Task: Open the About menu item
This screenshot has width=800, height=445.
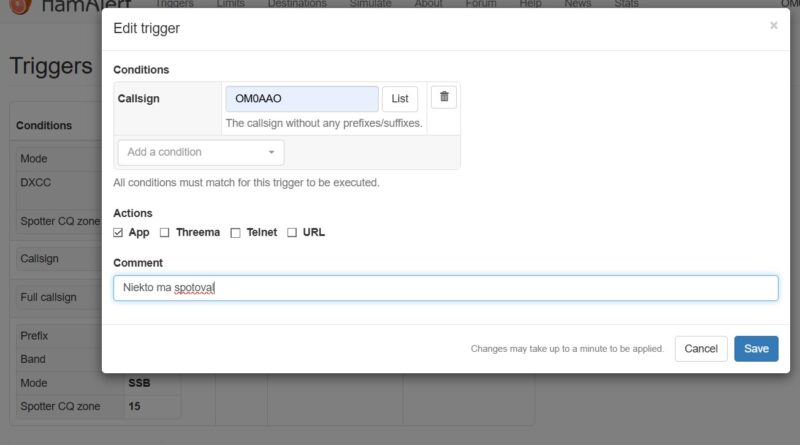Action: (x=429, y=4)
